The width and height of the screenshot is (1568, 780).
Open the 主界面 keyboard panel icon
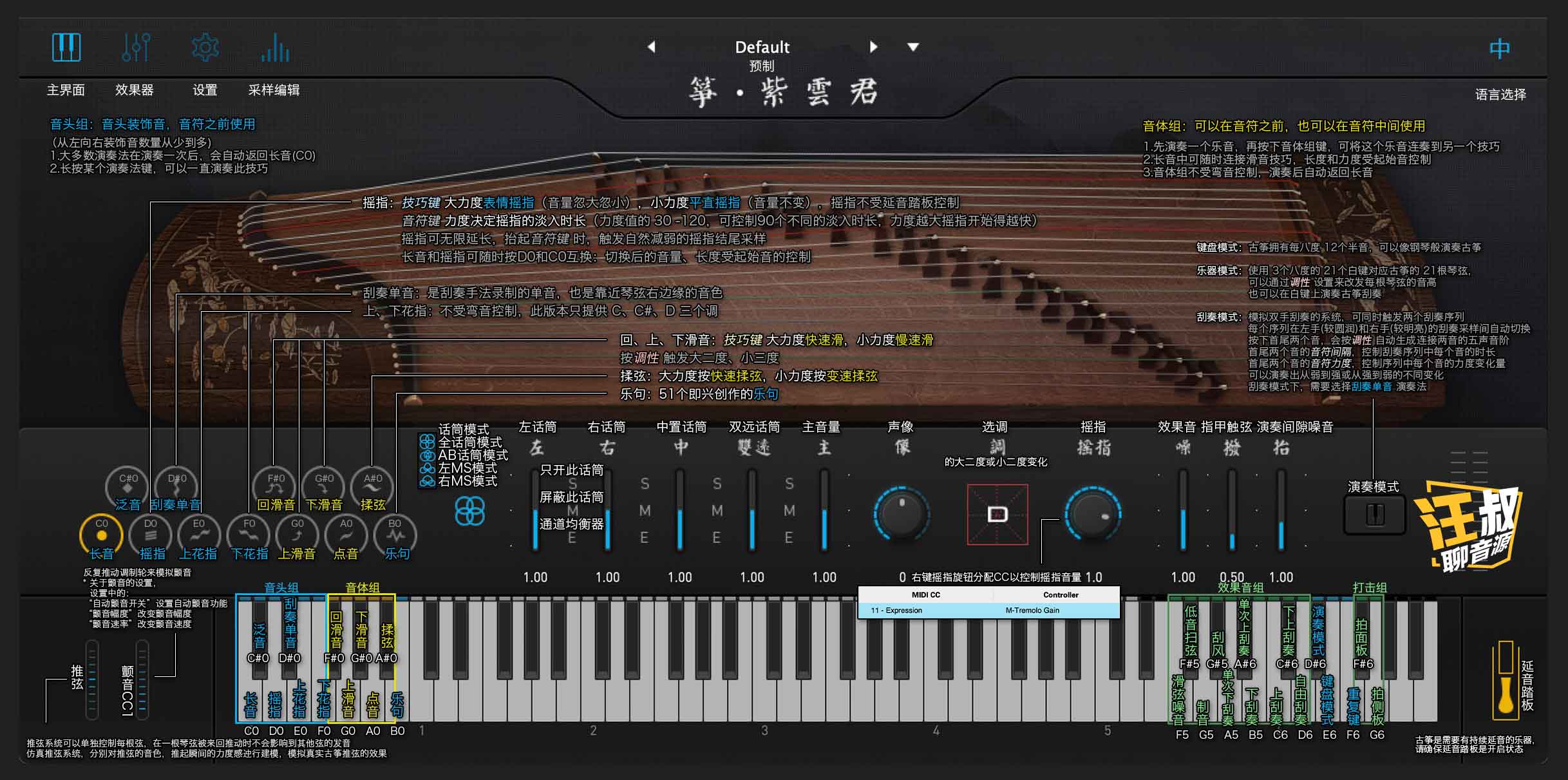tap(66, 47)
